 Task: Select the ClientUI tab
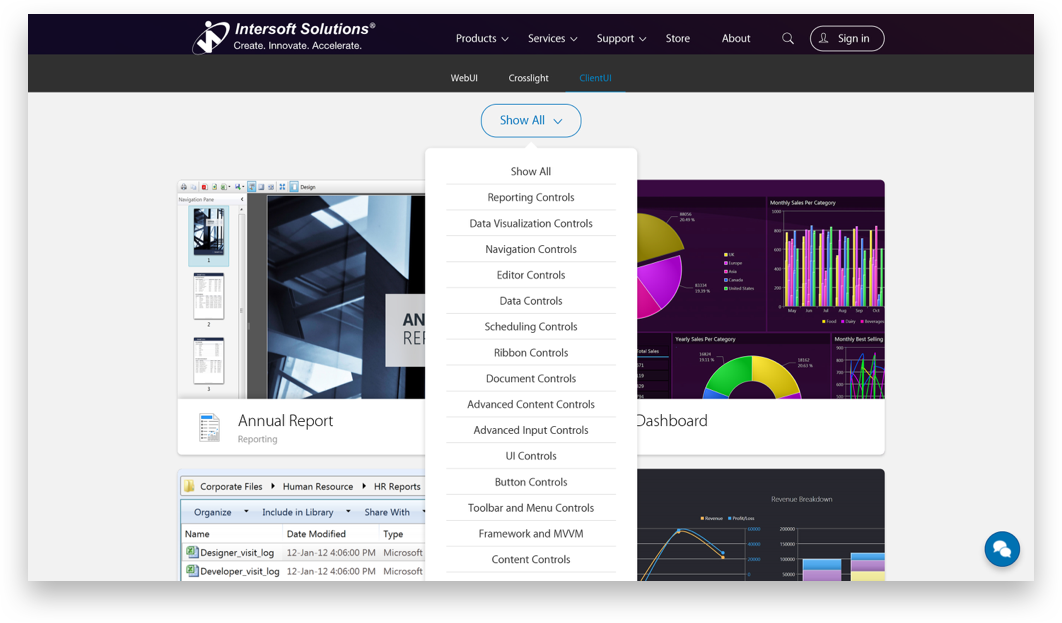click(x=595, y=78)
